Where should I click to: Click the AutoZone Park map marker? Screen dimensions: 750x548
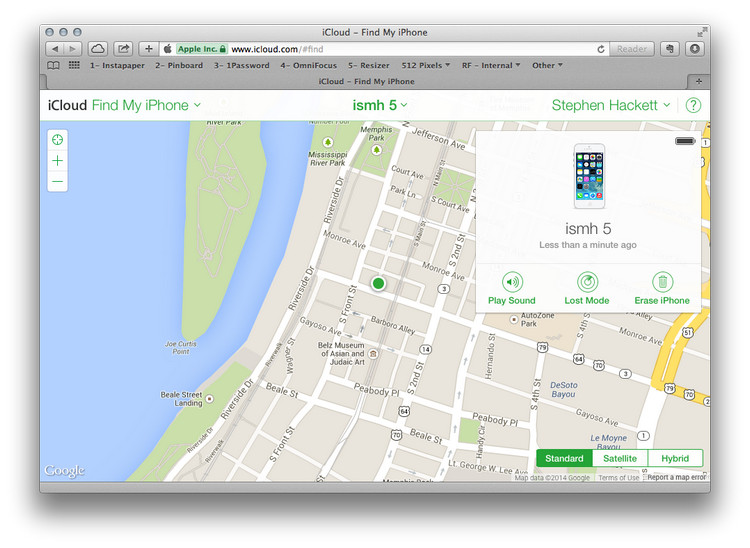tap(514, 319)
